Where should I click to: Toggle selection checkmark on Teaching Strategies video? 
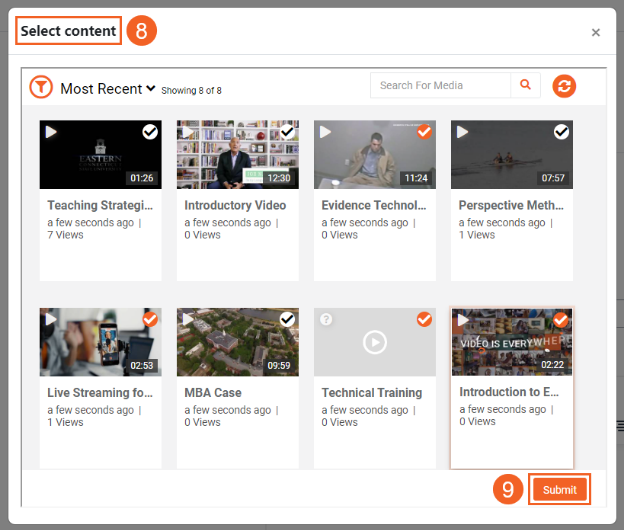pos(150,132)
